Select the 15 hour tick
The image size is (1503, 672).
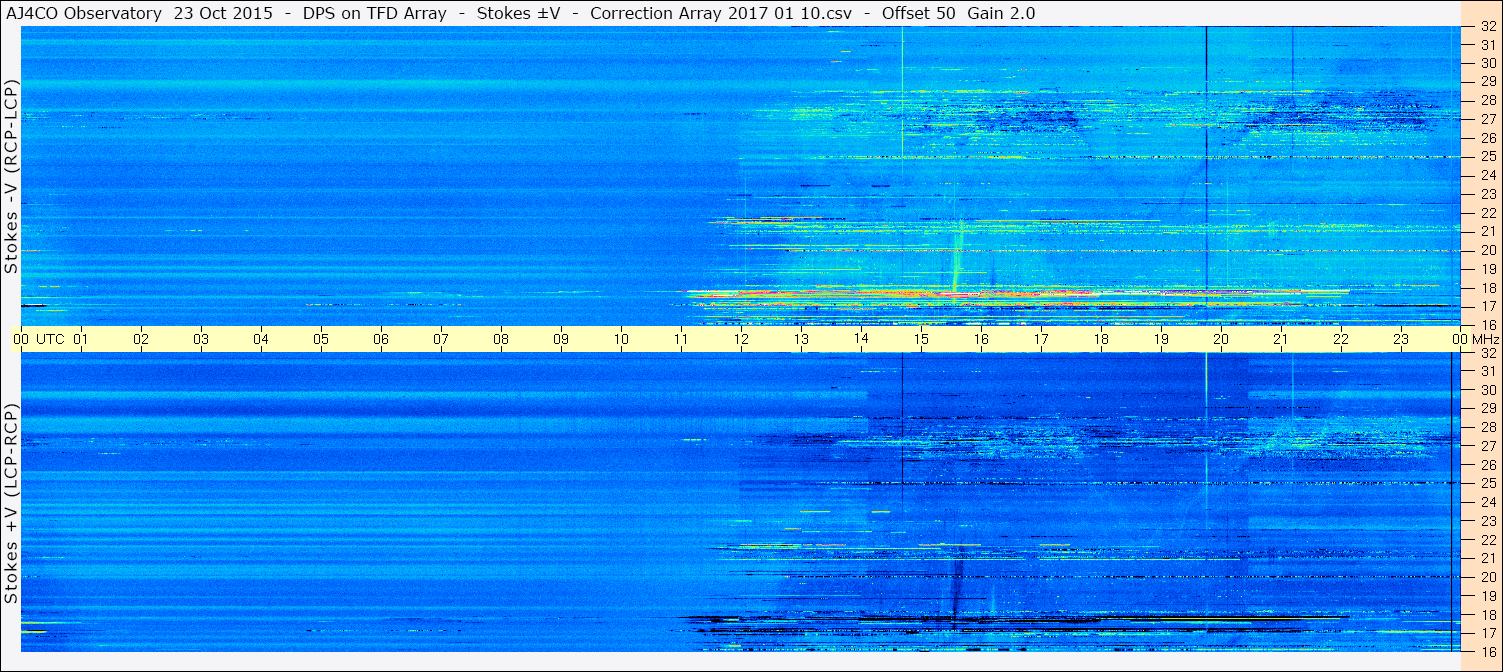921,339
